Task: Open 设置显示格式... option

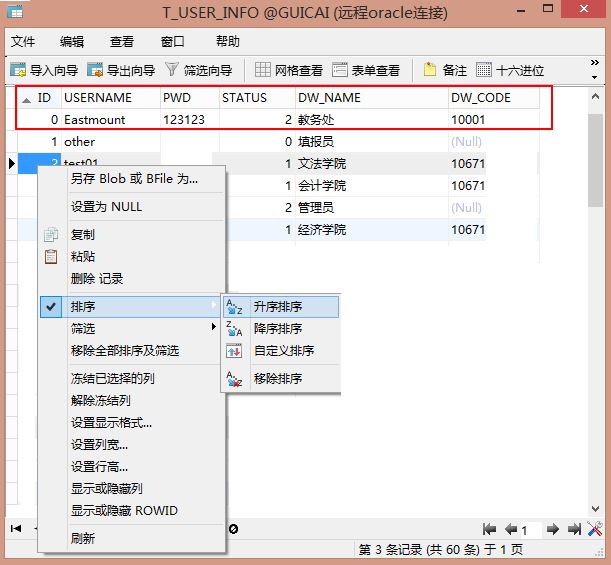Action: click(111, 422)
